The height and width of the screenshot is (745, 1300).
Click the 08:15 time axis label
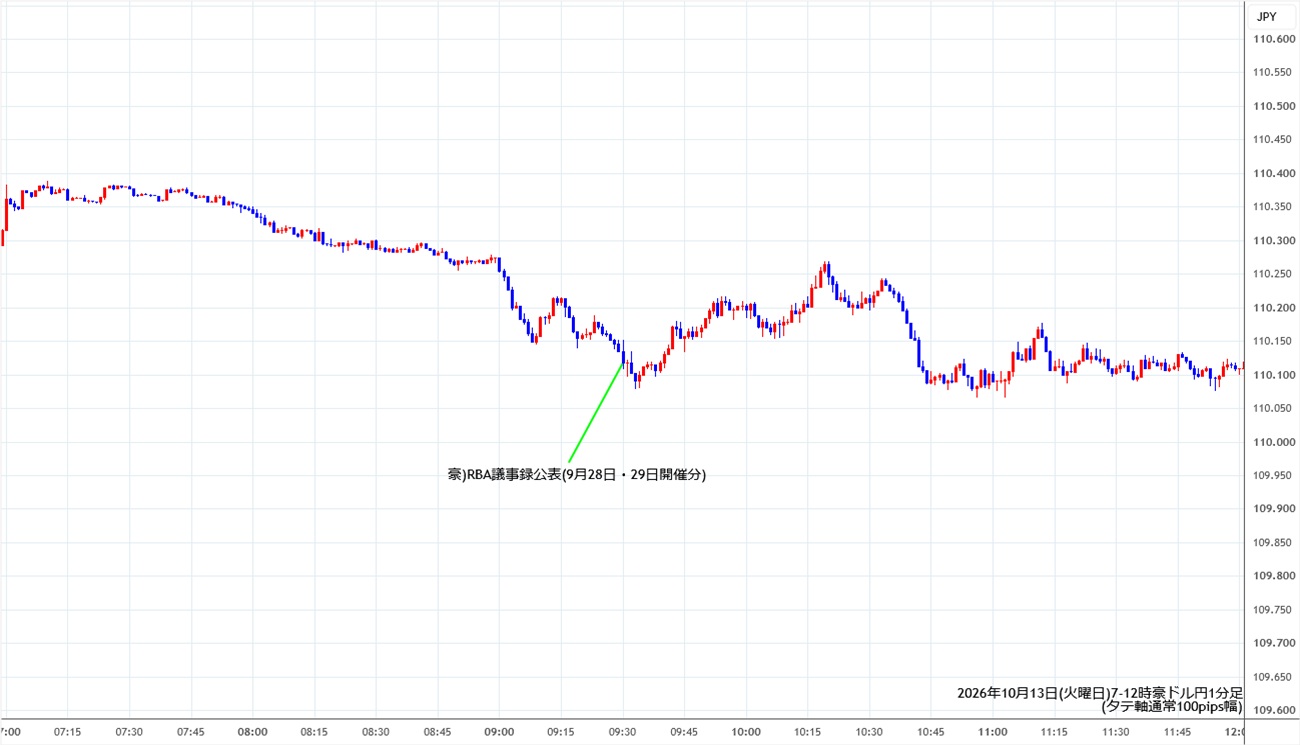tap(314, 732)
